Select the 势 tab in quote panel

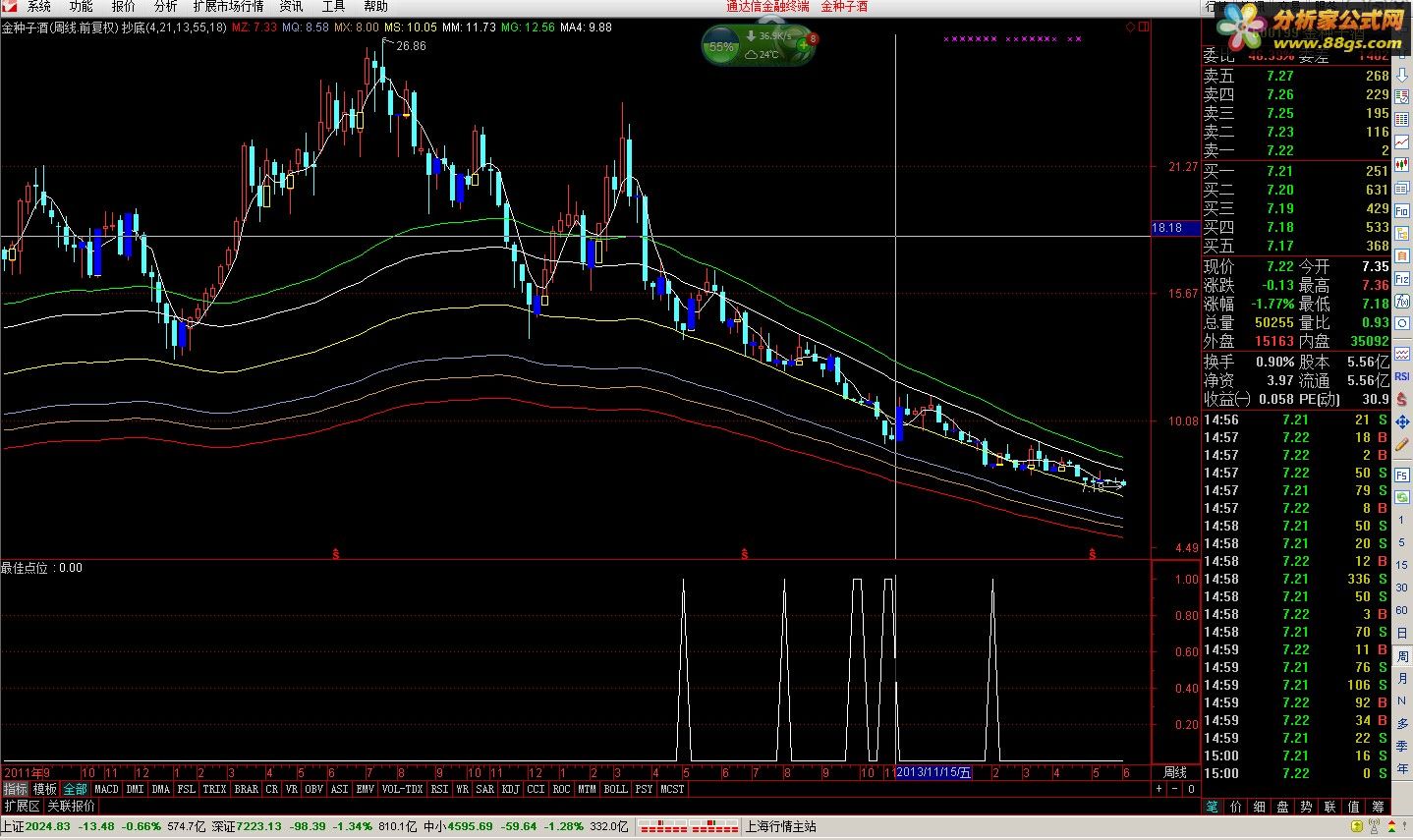tap(1307, 807)
